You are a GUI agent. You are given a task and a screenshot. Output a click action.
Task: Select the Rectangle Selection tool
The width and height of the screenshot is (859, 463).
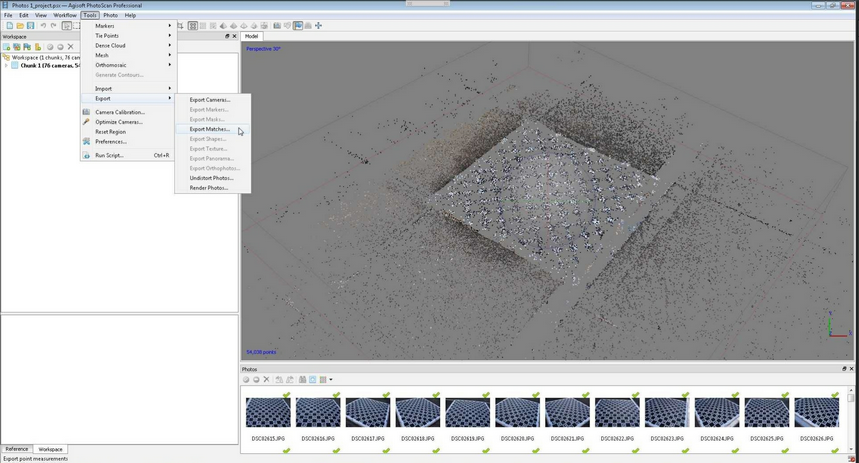[x=77, y=26]
